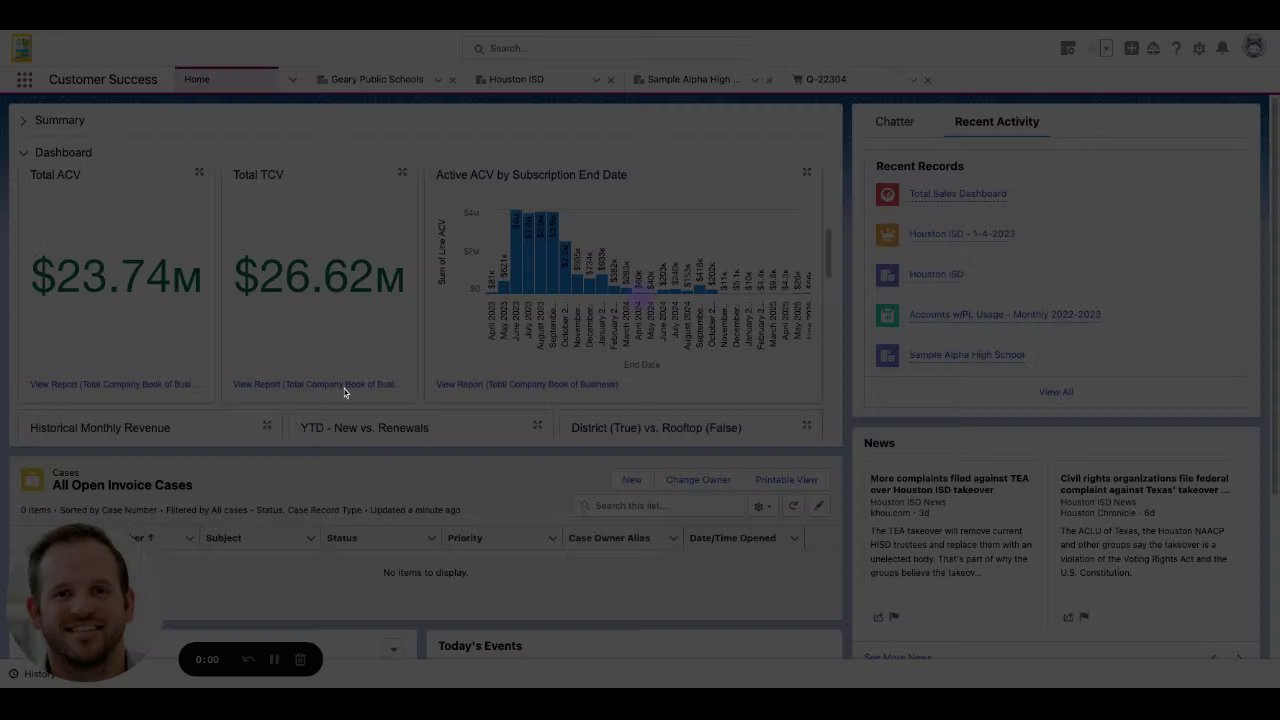Open Sample Alpha High School recent record

click(x=967, y=355)
